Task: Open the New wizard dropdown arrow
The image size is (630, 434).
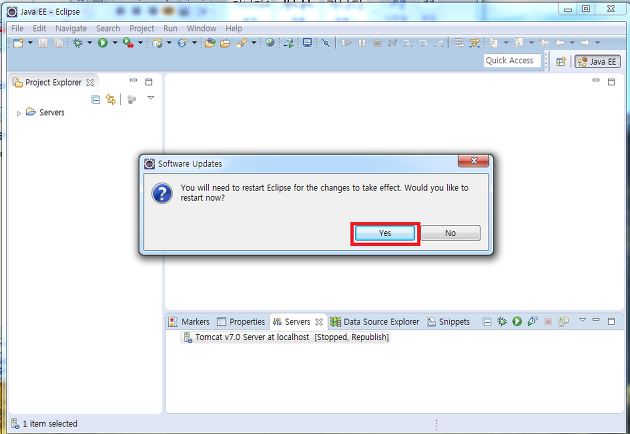Action: (x=30, y=43)
